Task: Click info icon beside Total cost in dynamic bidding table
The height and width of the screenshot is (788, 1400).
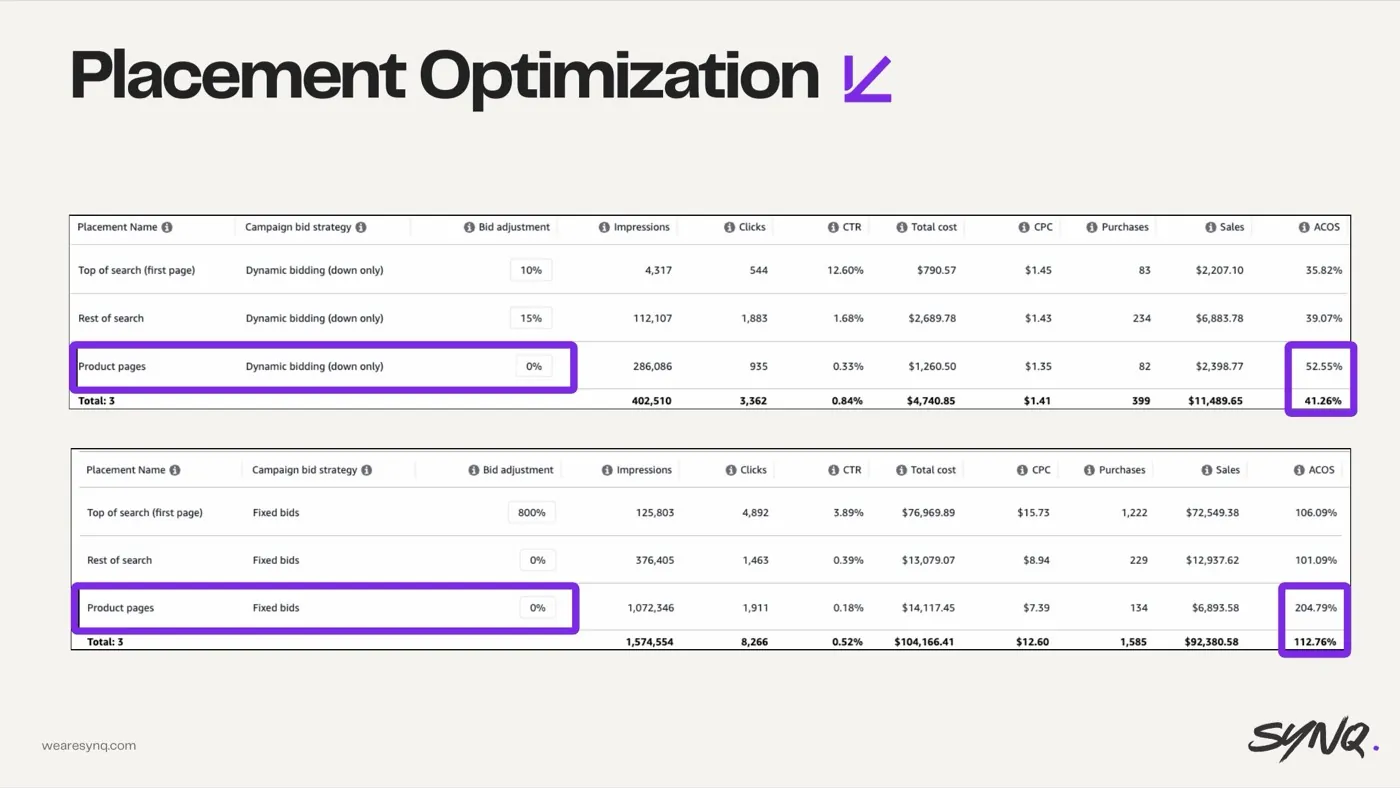Action: (x=902, y=227)
